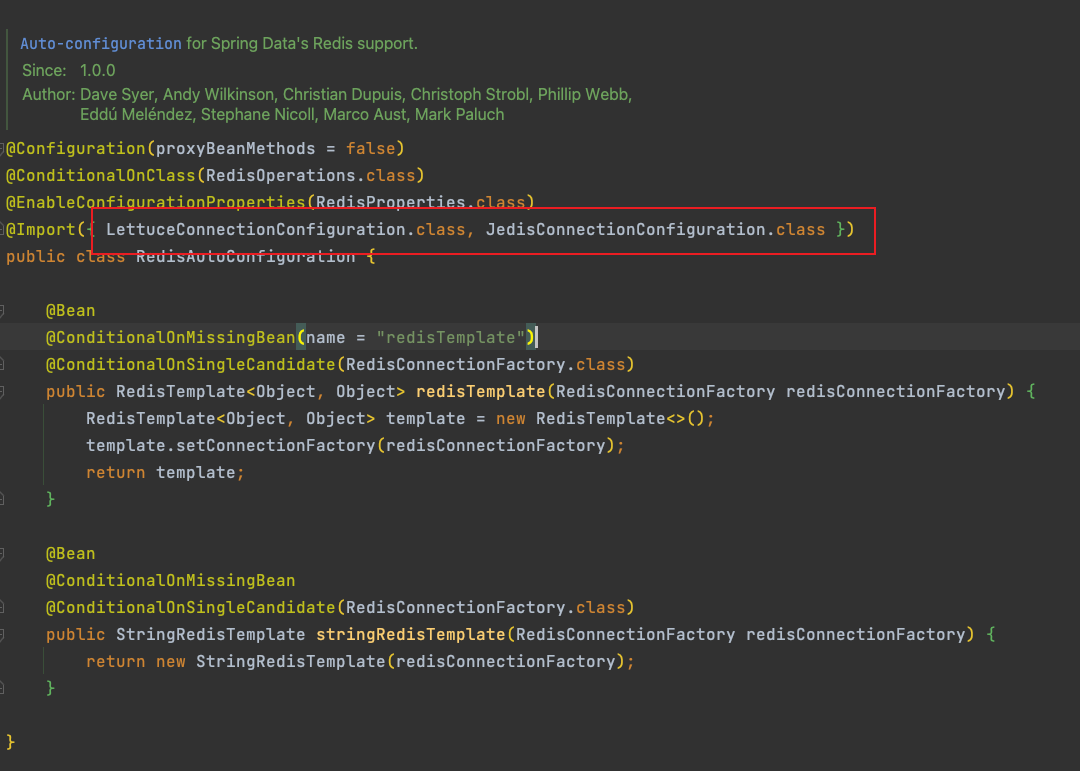Screen dimensions: 1080x771
Task: Click @ConditionalOnMissingBean without arguments
Action: pos(170,581)
